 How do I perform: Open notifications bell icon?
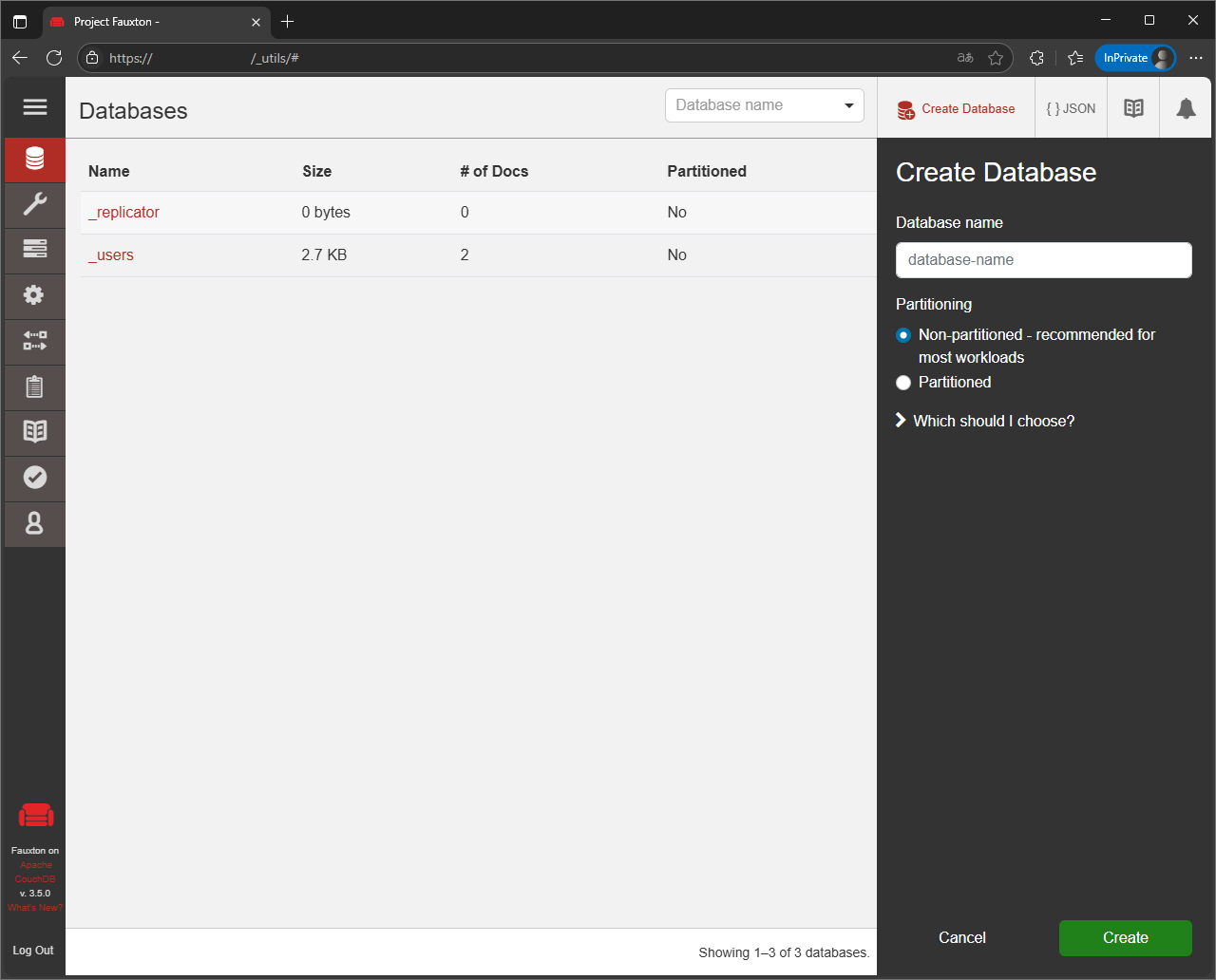(1186, 108)
